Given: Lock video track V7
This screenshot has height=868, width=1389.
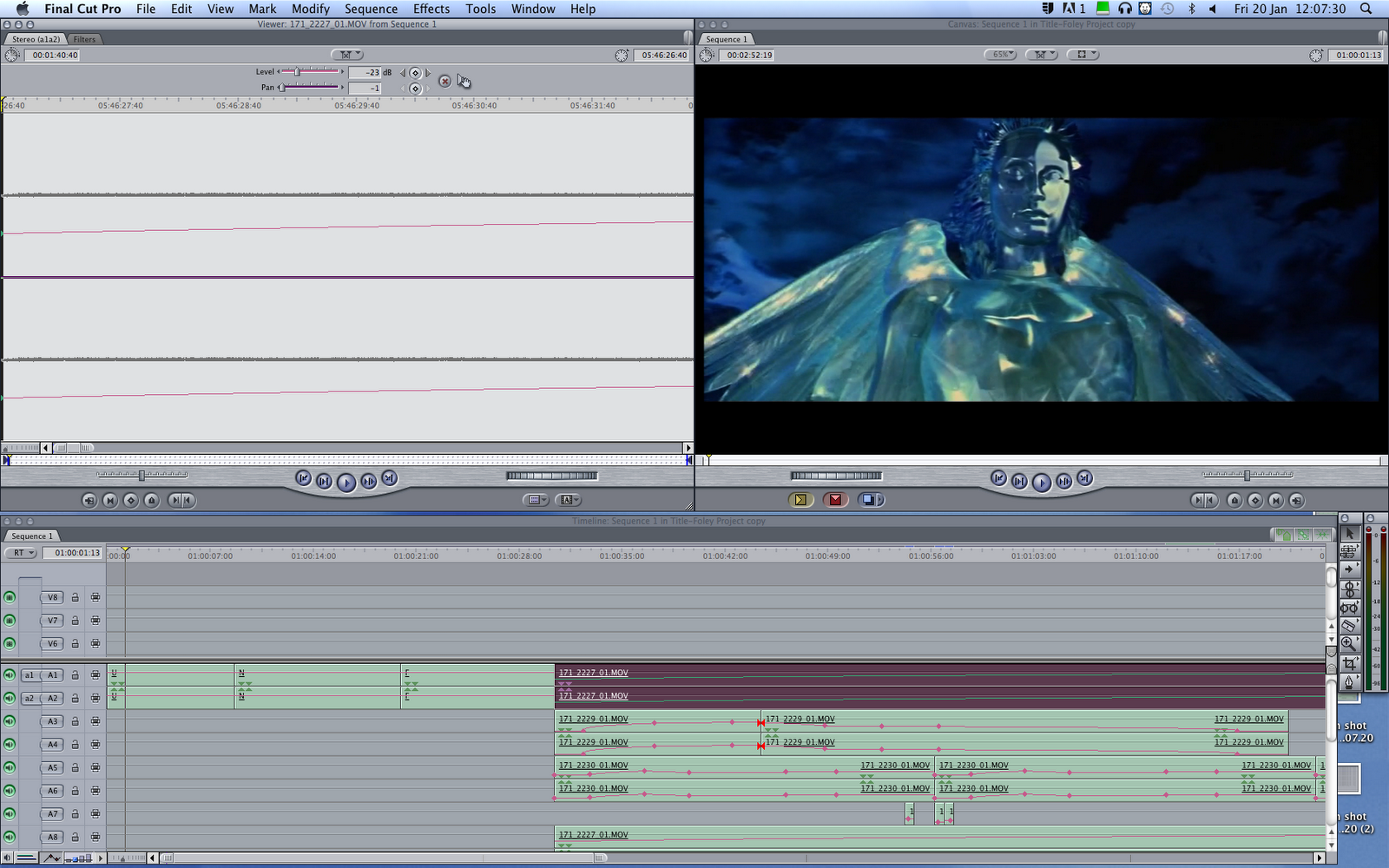Looking at the screenshot, I should [76, 621].
